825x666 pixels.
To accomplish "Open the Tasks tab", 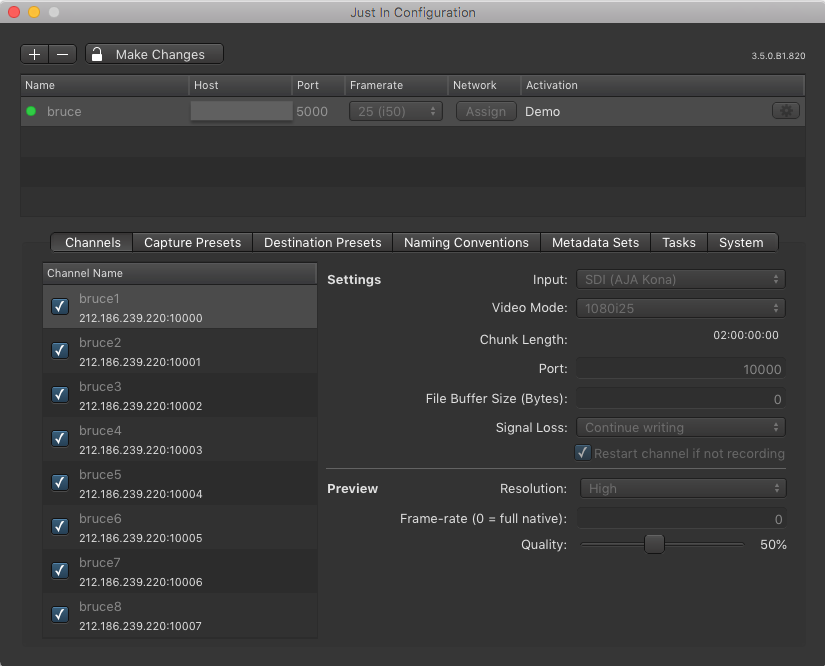I will pyautogui.click(x=679, y=243).
